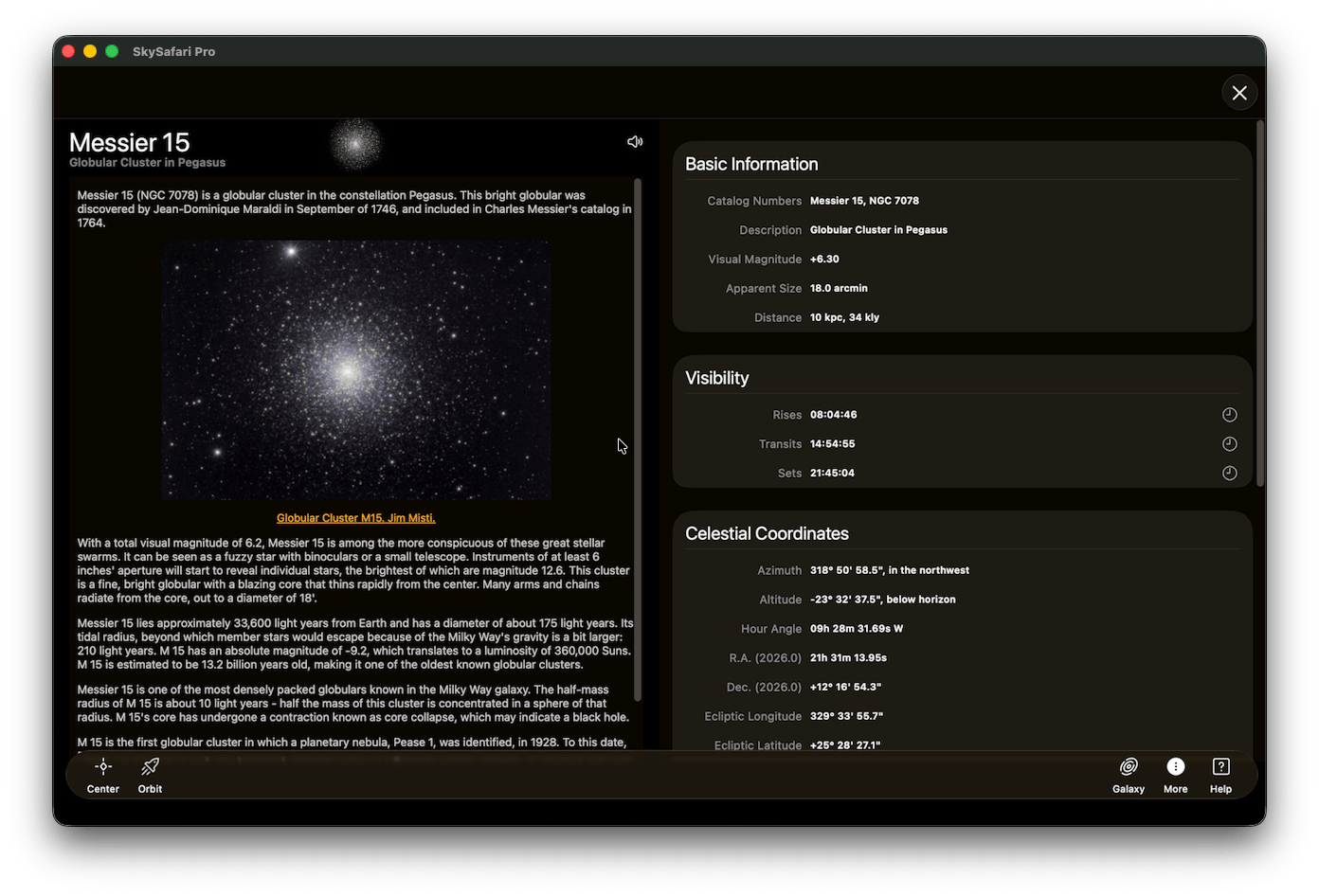Viewport: 1319px width, 896px height.
Task: Click the Rises time 08:04:46
Action: point(833,415)
